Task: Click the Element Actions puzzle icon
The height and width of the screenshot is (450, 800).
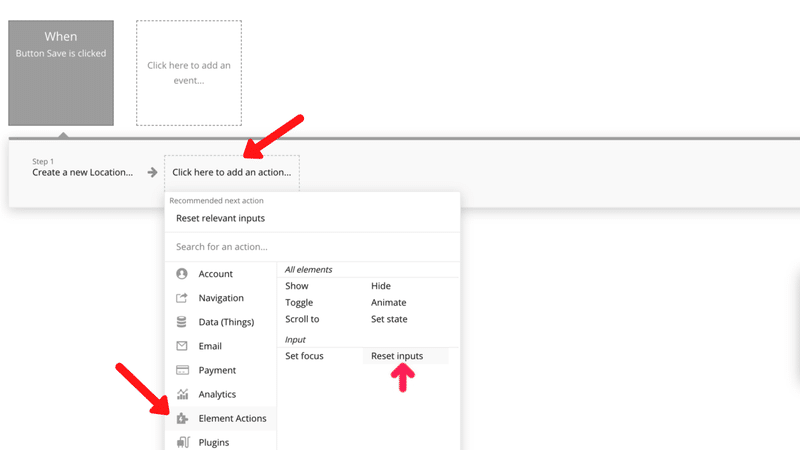Action: (x=182, y=418)
